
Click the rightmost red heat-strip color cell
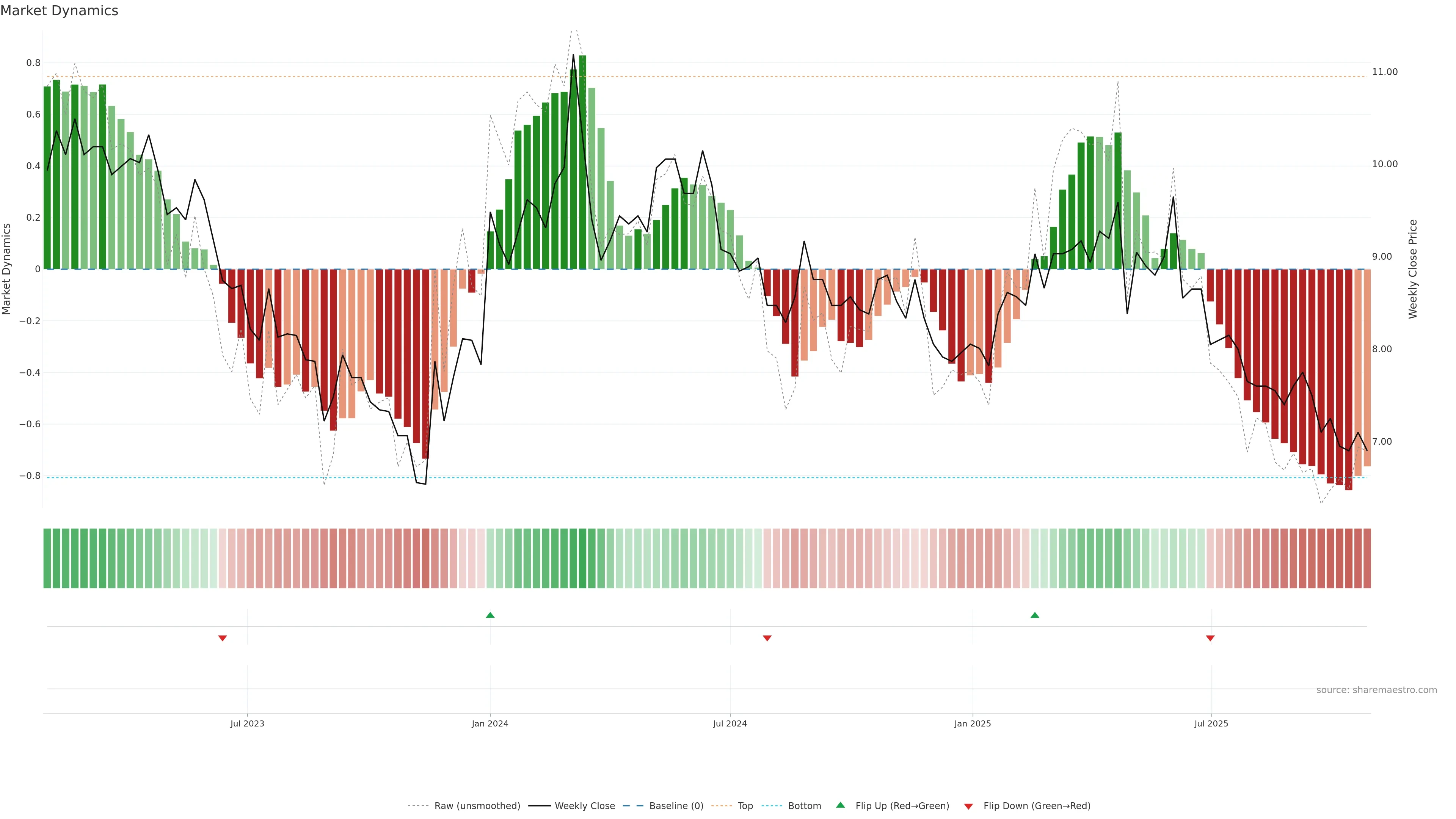1367,559
